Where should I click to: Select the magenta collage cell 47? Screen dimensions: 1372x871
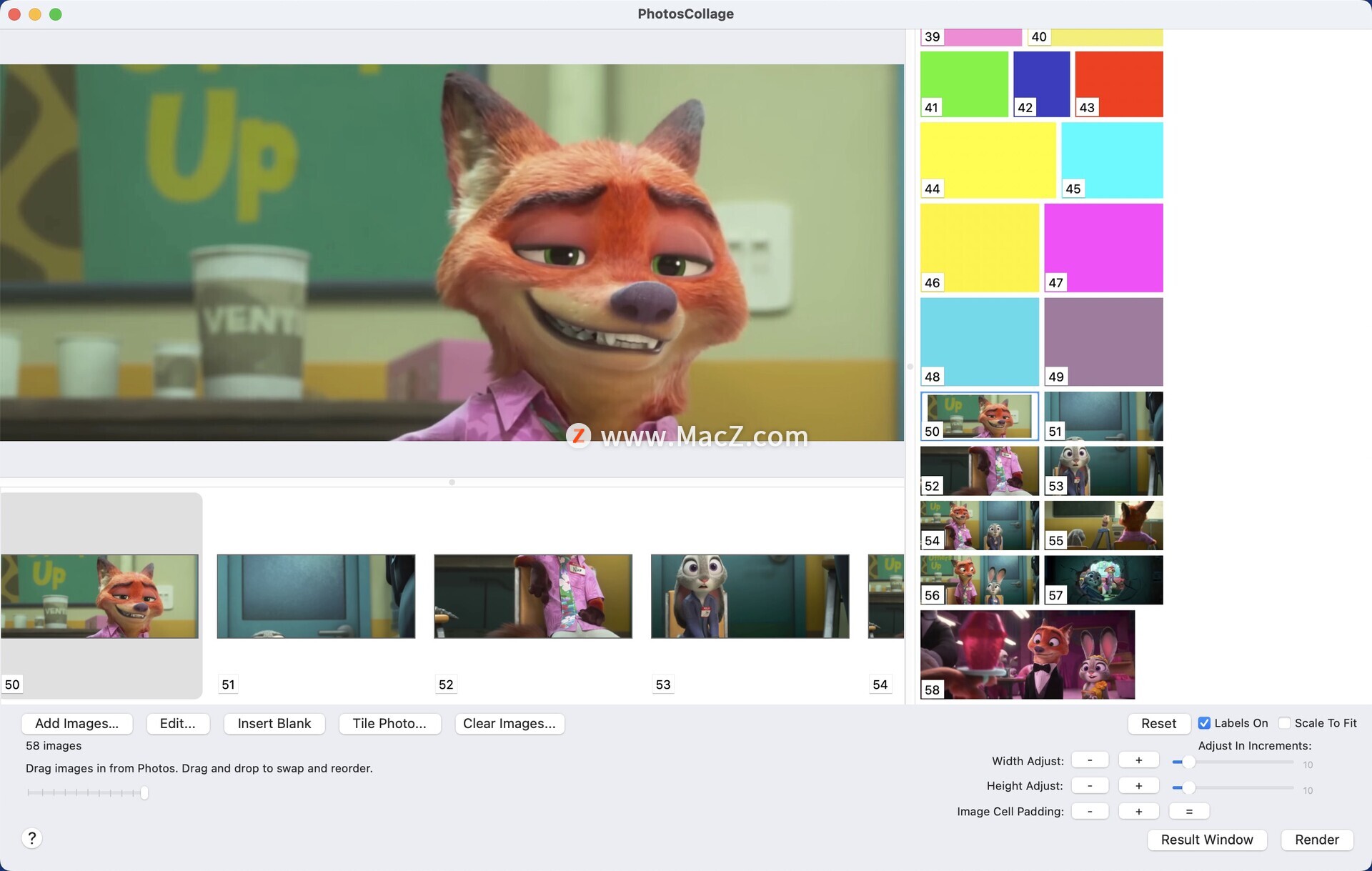[1103, 248]
